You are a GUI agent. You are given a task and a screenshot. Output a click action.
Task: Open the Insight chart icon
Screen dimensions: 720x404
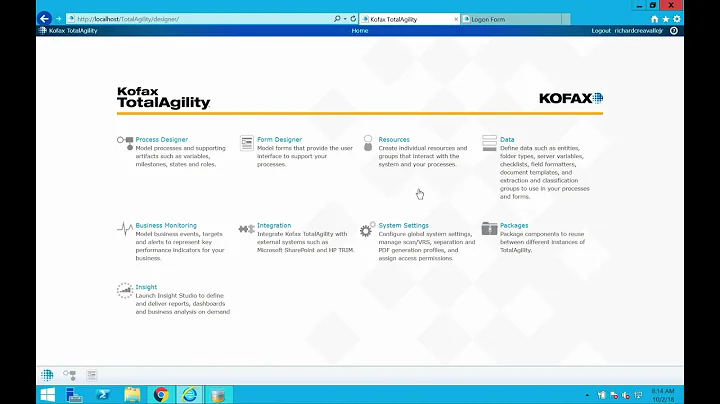(x=125, y=291)
